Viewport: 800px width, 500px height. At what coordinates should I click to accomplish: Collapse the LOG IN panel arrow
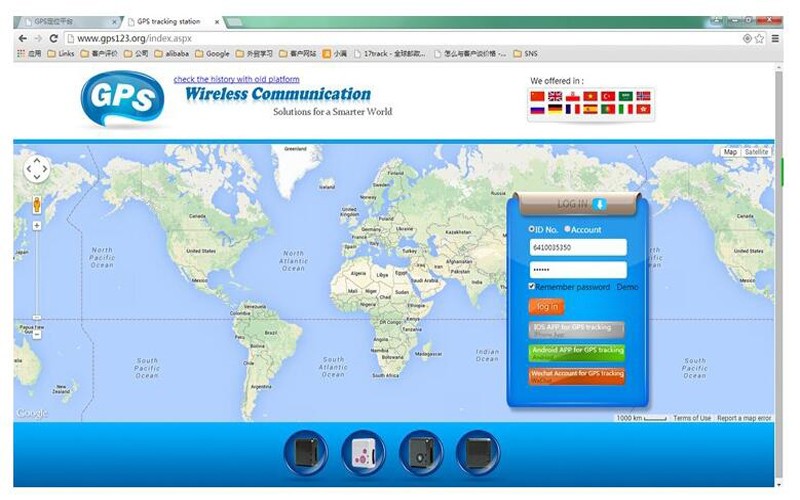coord(600,204)
